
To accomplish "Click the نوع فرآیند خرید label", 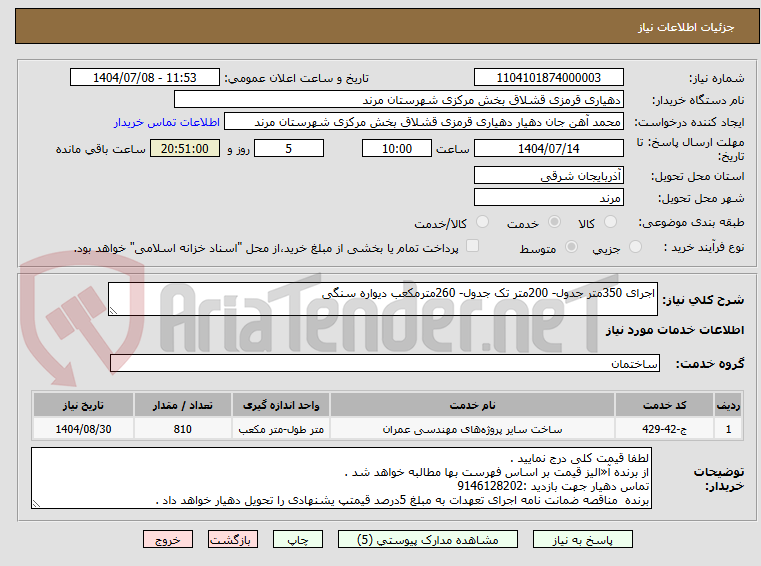I will pos(704,248).
